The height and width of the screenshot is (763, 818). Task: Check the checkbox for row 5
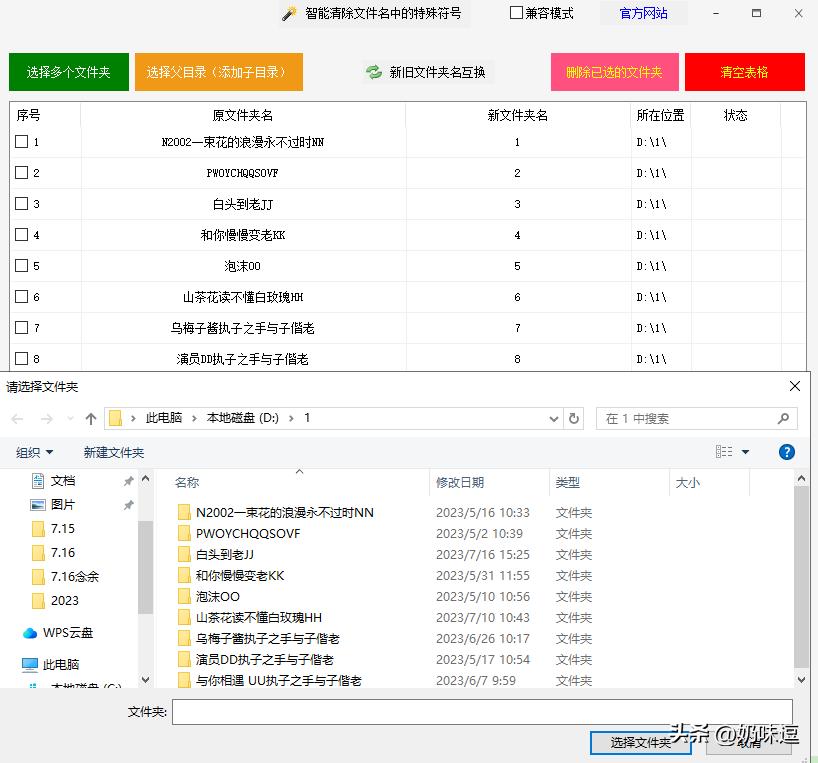[x=24, y=266]
